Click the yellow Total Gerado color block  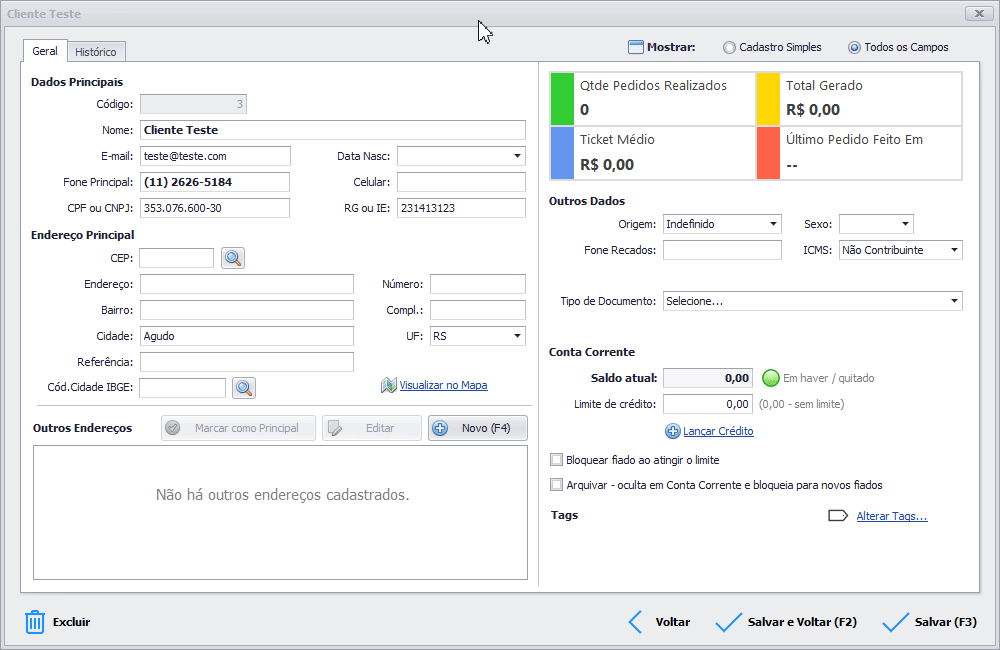[x=767, y=98]
